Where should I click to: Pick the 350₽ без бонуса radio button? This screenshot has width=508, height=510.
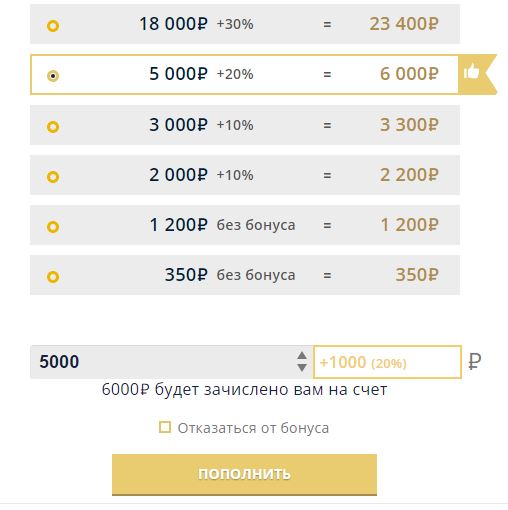(x=53, y=277)
